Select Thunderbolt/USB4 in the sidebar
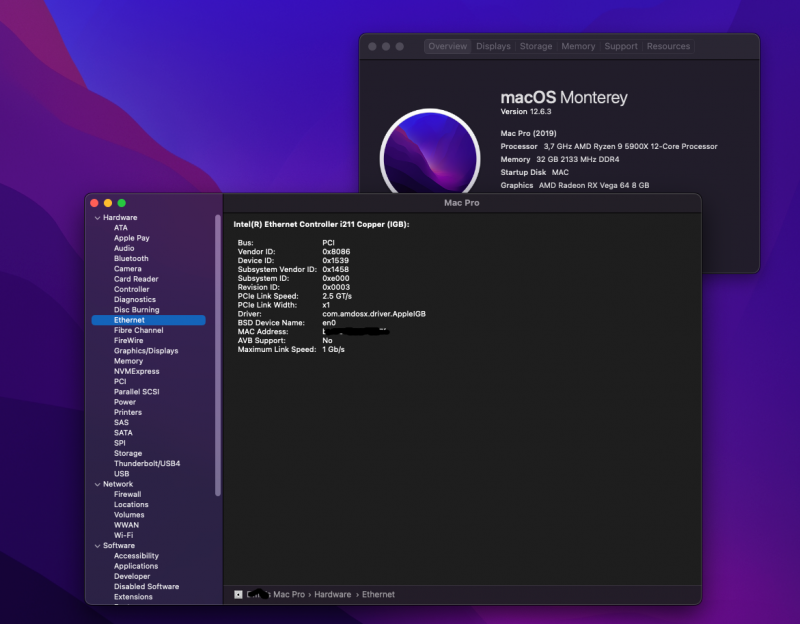The height and width of the screenshot is (624, 800). (x=147, y=463)
